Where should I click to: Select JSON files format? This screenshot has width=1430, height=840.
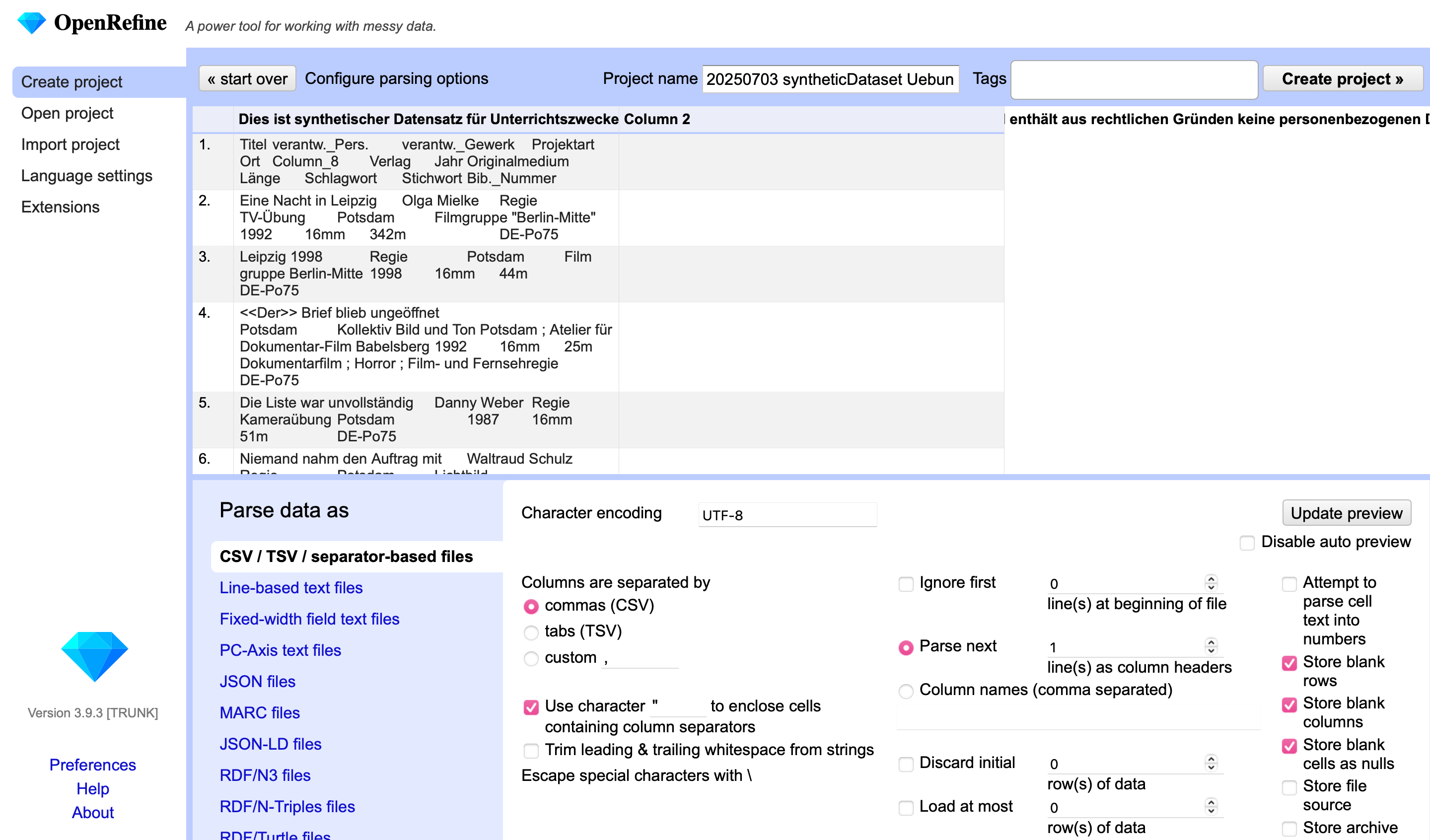(x=258, y=681)
